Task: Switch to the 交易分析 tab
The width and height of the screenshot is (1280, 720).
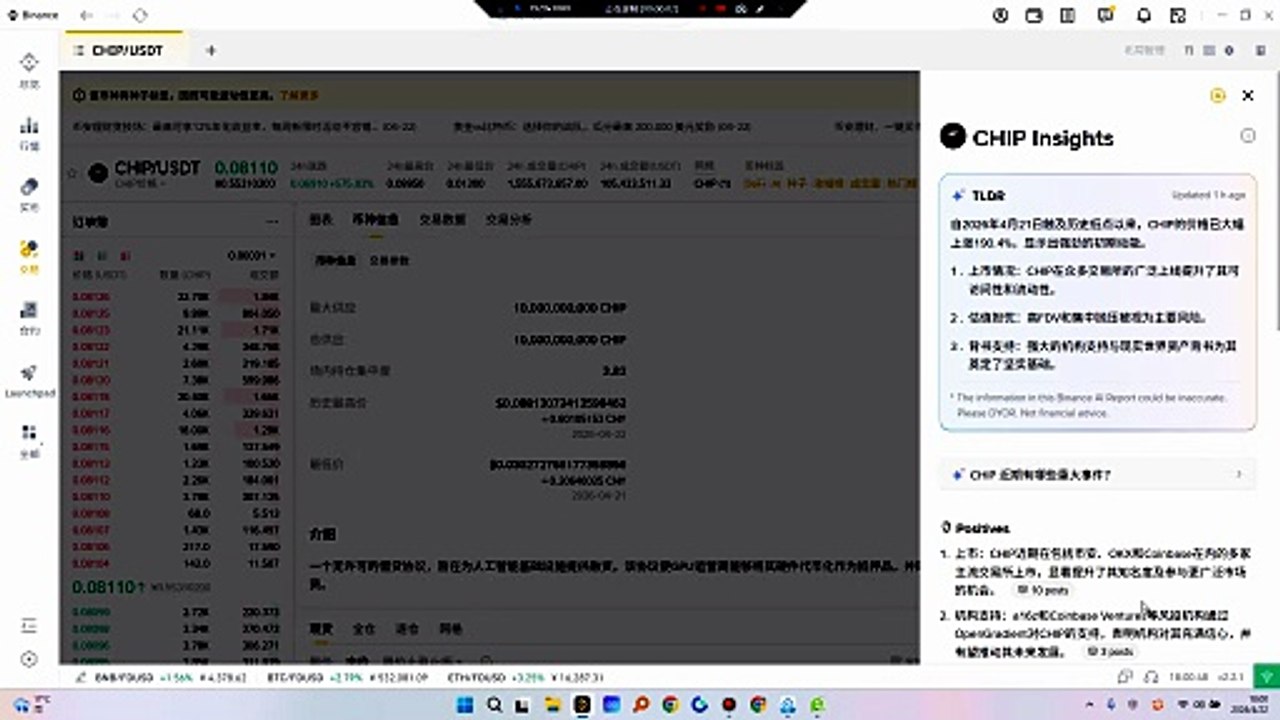Action: (509, 219)
